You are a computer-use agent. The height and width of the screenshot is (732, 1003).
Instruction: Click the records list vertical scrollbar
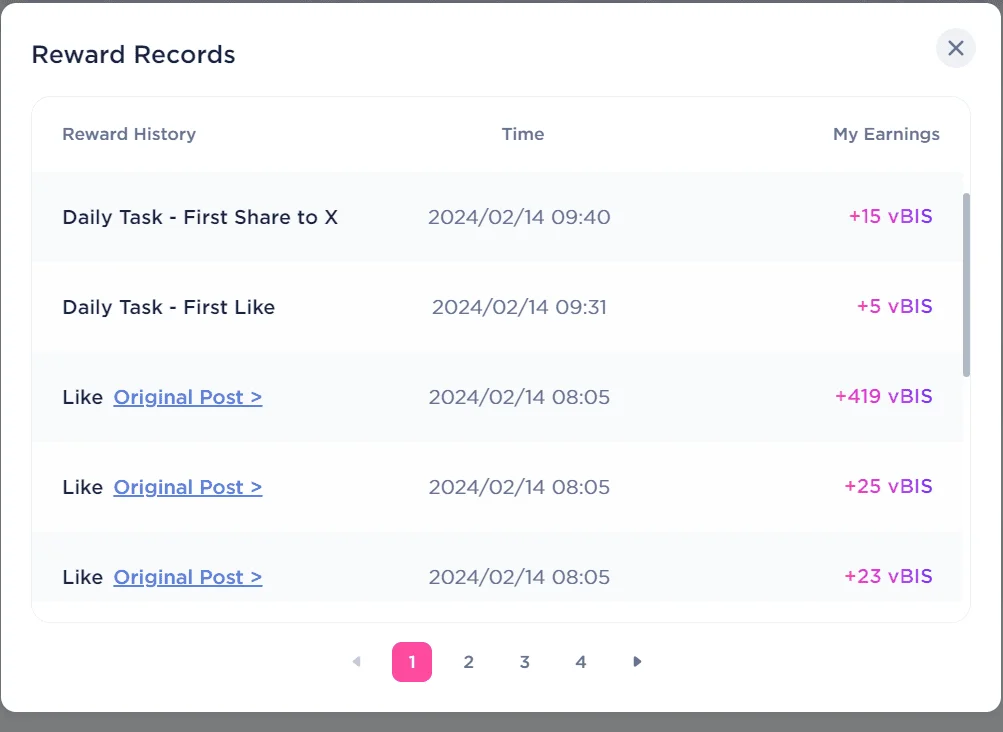966,285
